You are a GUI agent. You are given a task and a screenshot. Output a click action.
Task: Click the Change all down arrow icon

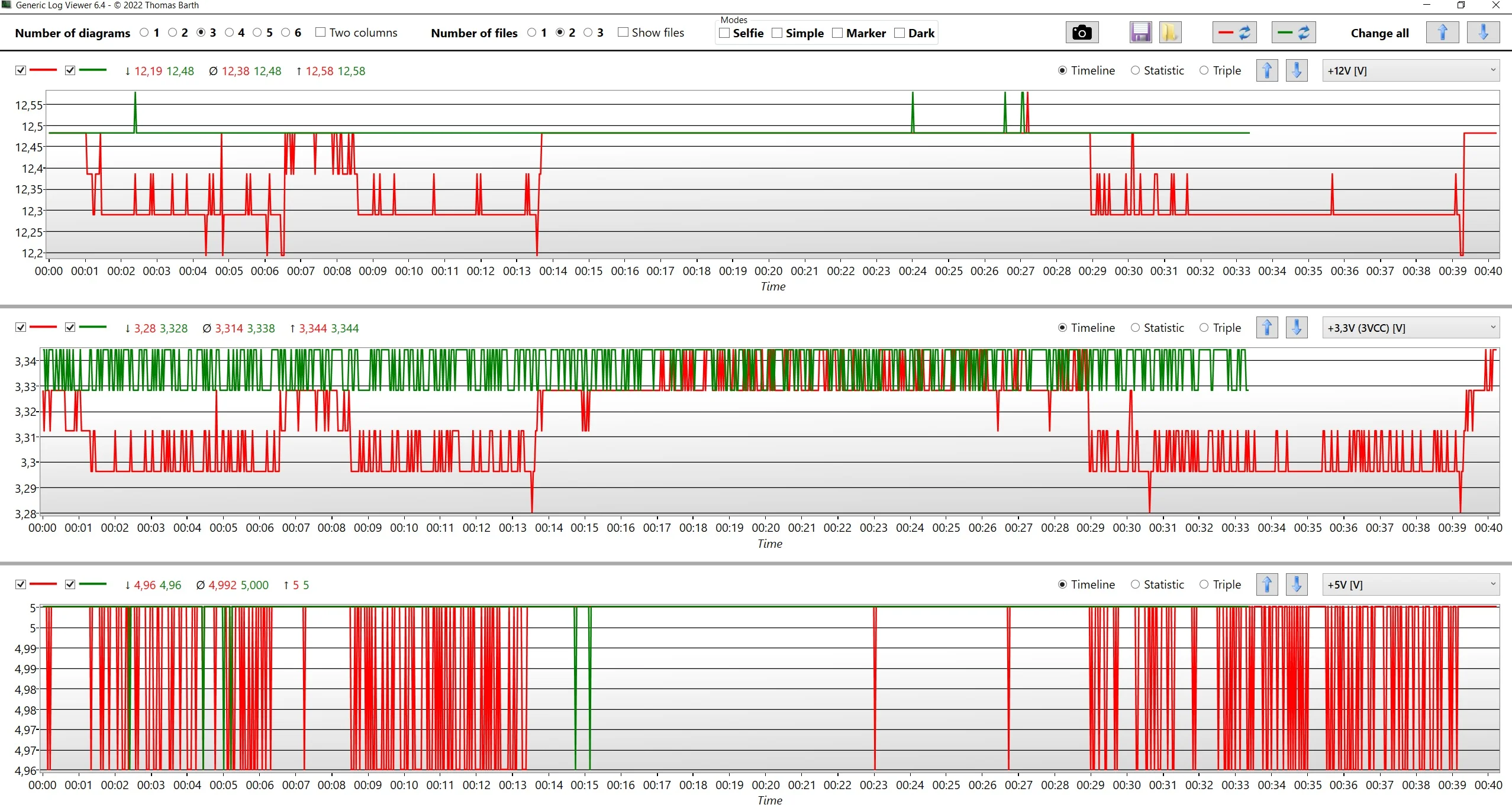pos(1483,33)
